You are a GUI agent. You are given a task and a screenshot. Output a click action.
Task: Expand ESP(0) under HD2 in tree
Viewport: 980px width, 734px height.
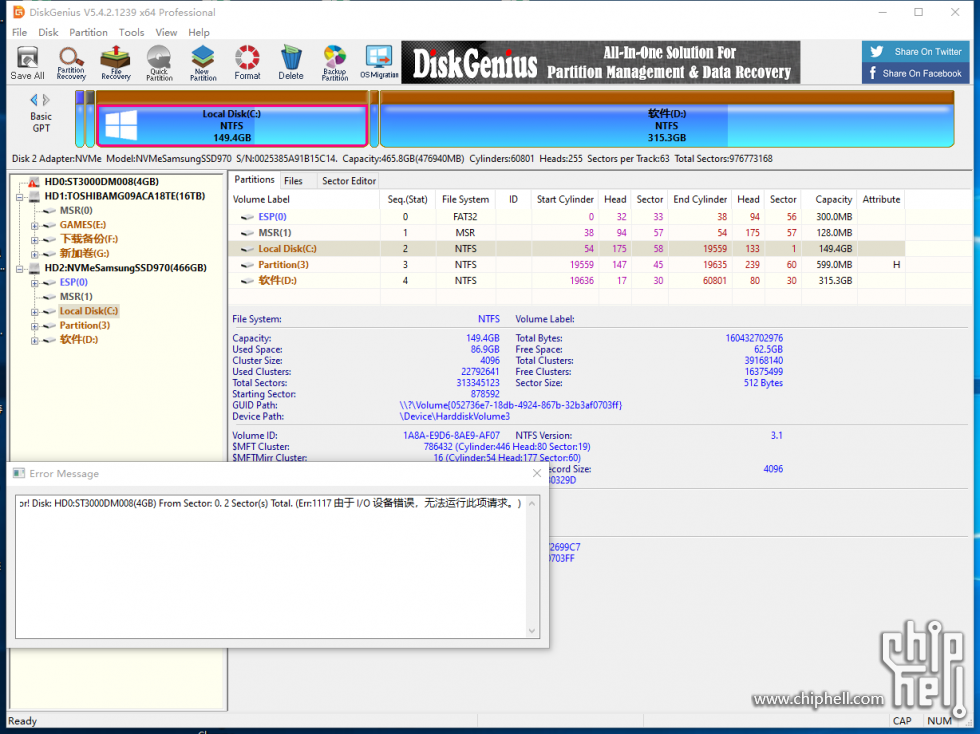pos(35,283)
